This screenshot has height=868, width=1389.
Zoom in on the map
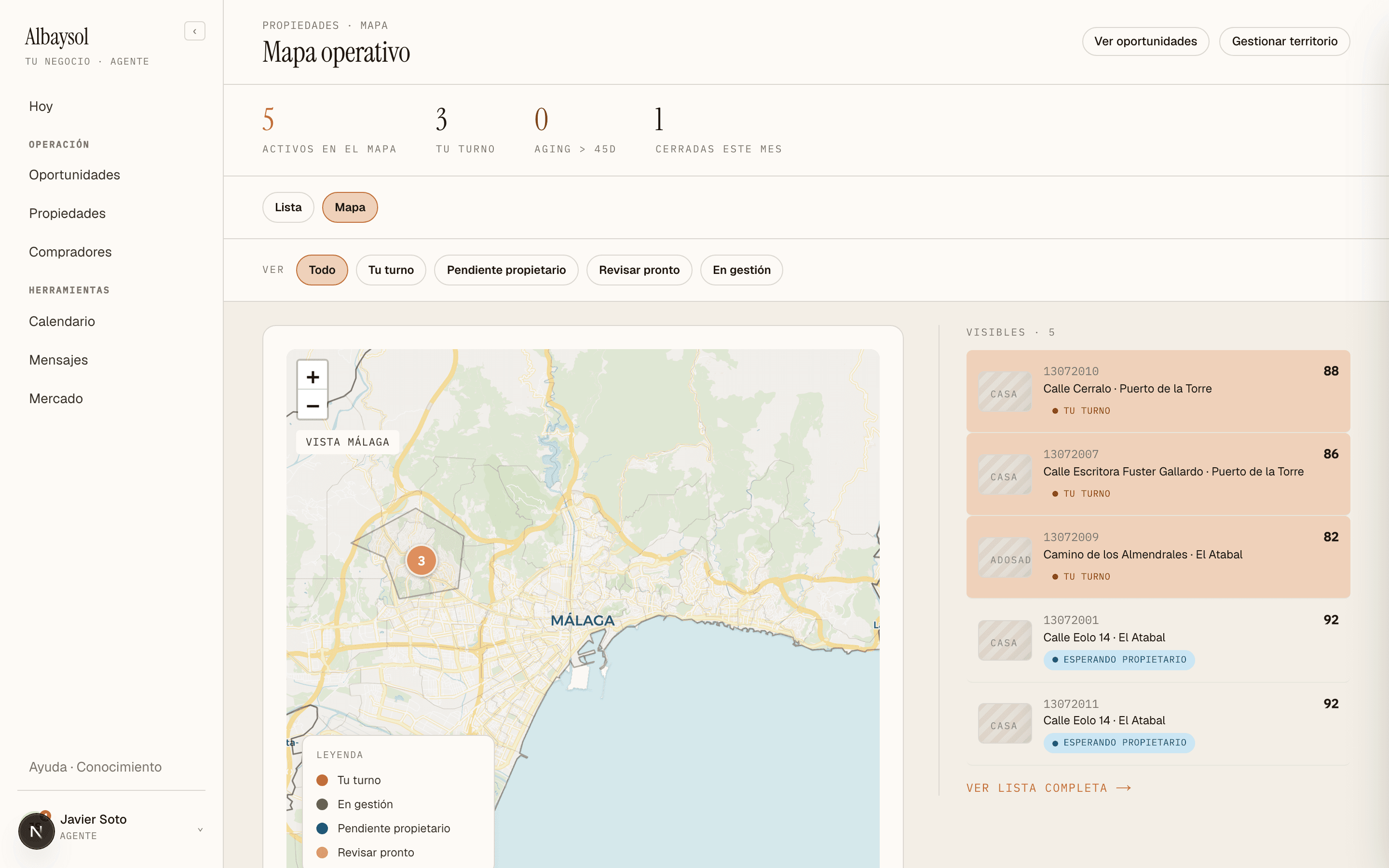[313, 377]
